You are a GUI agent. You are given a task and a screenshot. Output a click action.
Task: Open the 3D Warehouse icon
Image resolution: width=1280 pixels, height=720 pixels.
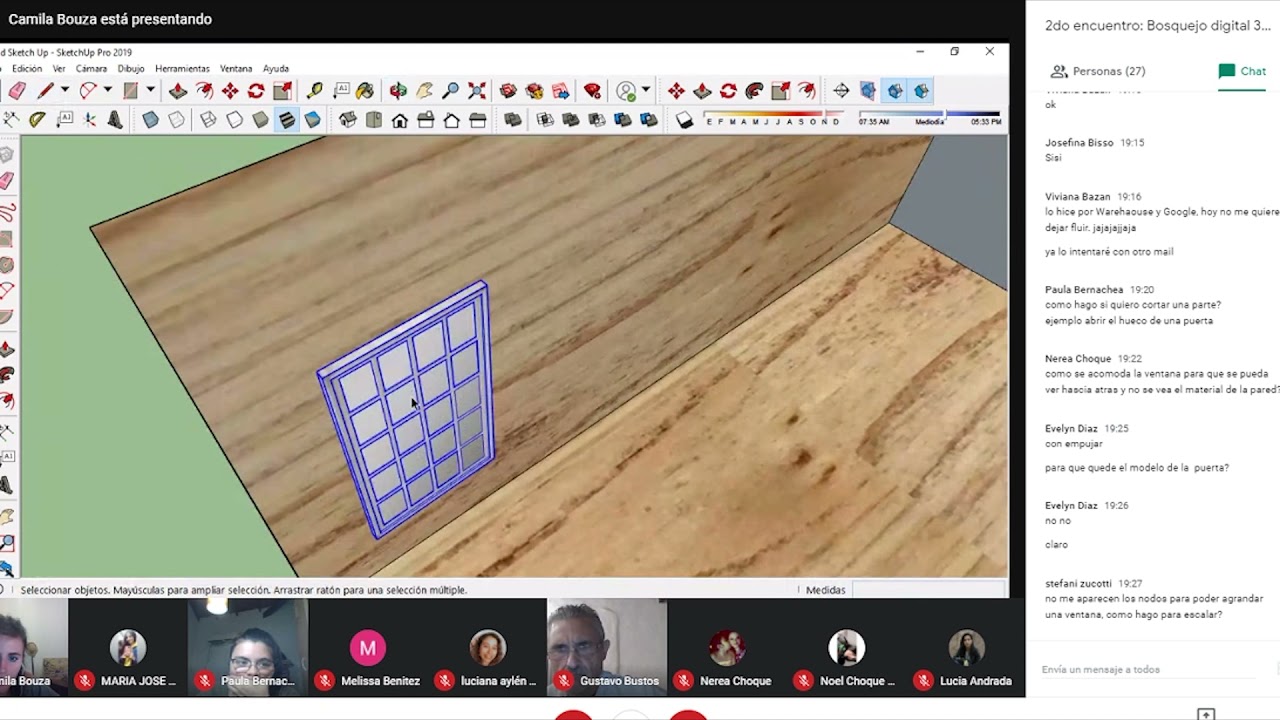tap(508, 91)
